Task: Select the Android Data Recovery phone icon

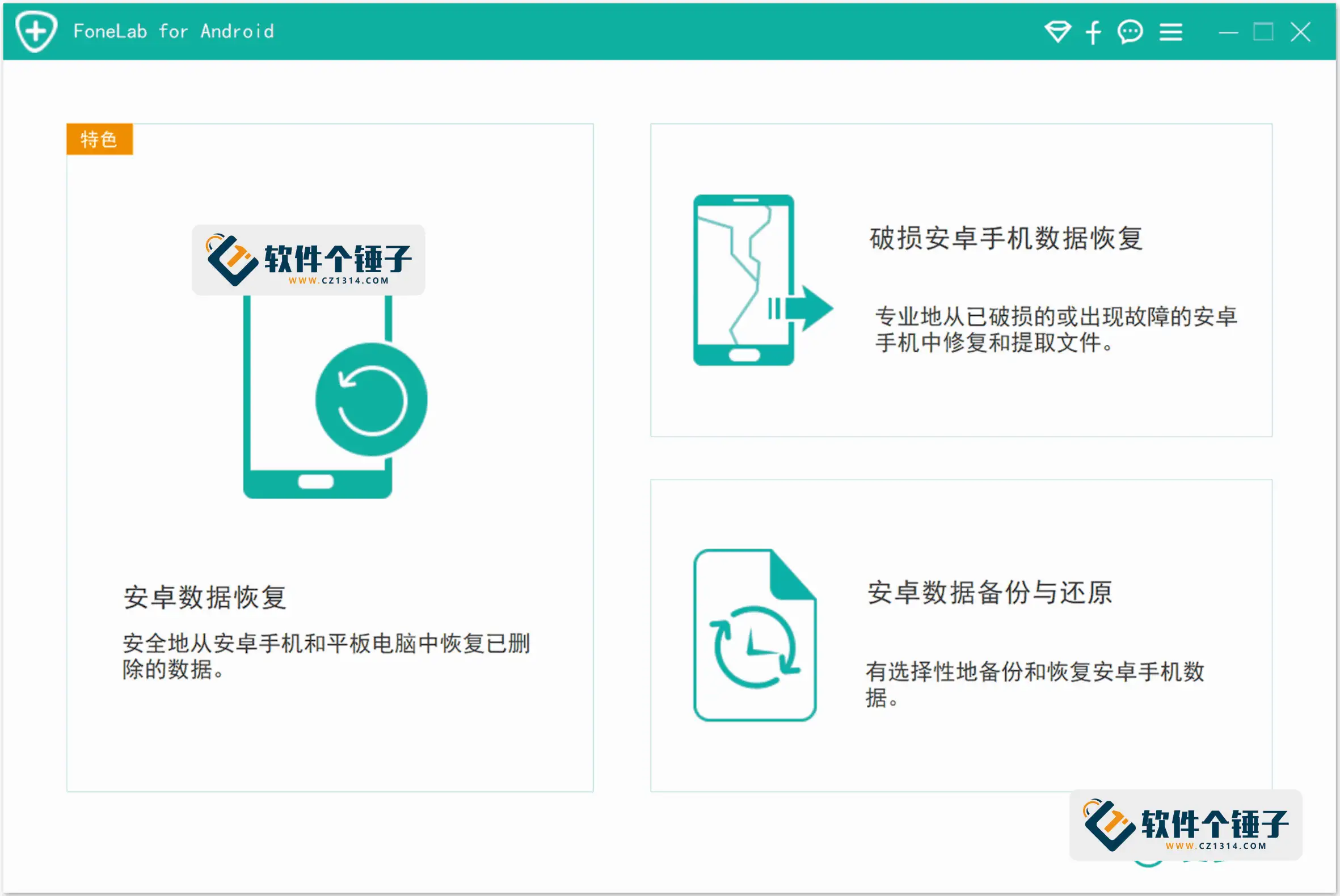Action: pyautogui.click(x=319, y=400)
